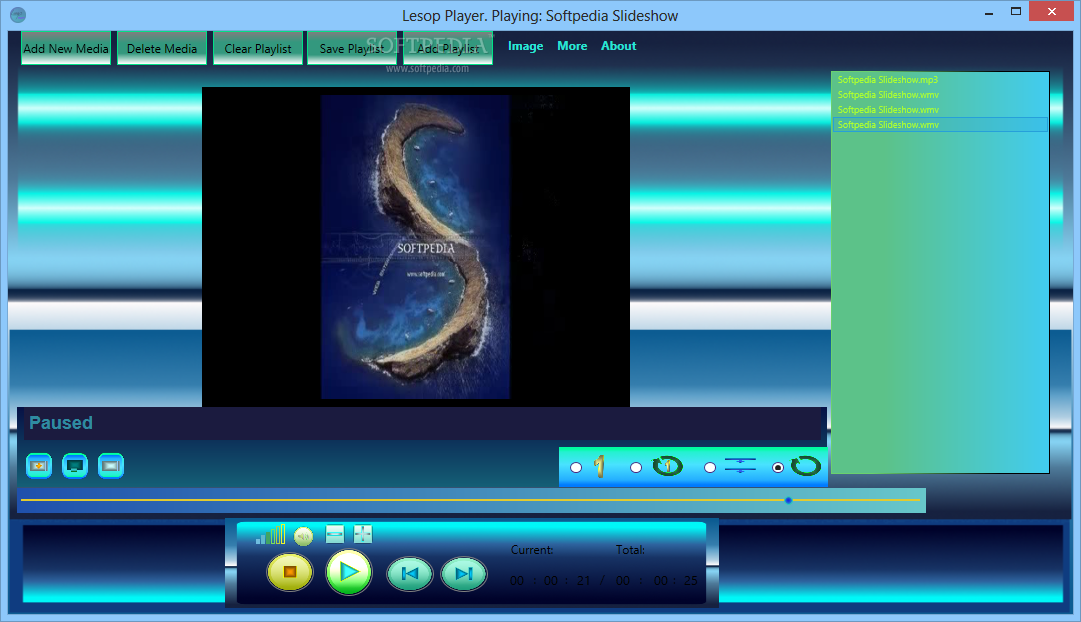Increase volume with the plus icon
This screenshot has width=1081, height=622.
coord(363,534)
